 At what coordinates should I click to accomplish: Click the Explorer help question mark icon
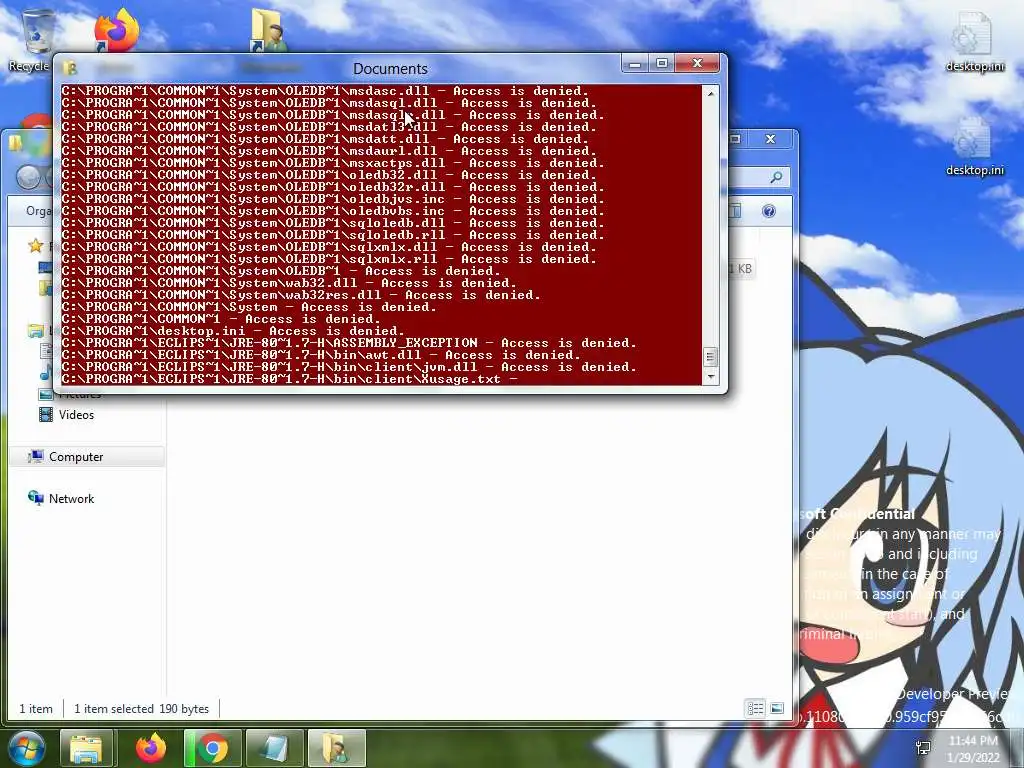(x=769, y=211)
